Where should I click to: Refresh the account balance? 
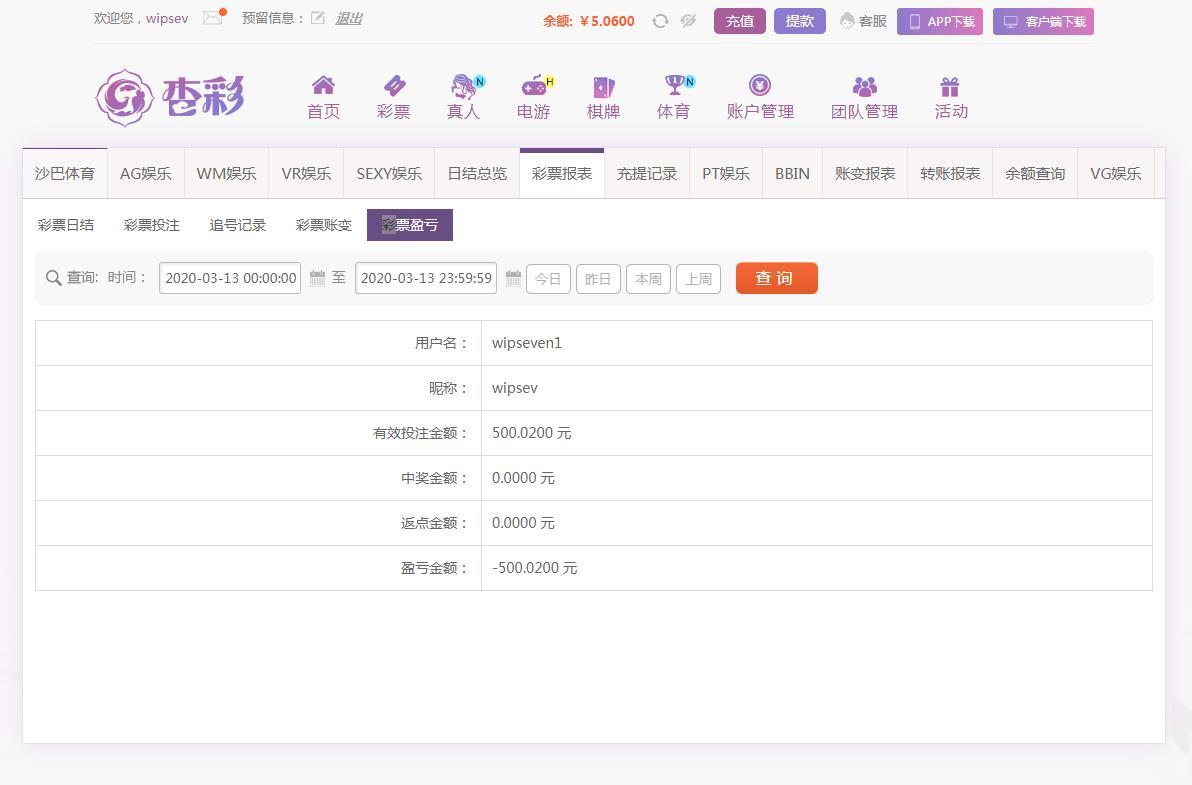tap(660, 21)
